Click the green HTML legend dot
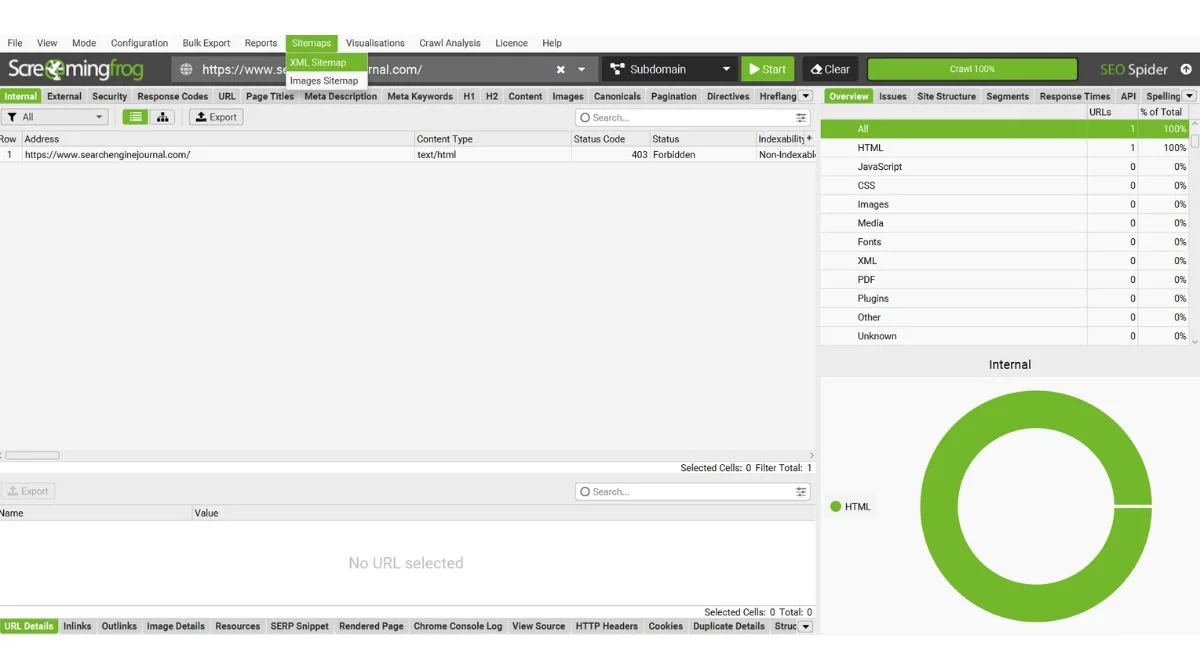1200x670 pixels. tap(836, 506)
